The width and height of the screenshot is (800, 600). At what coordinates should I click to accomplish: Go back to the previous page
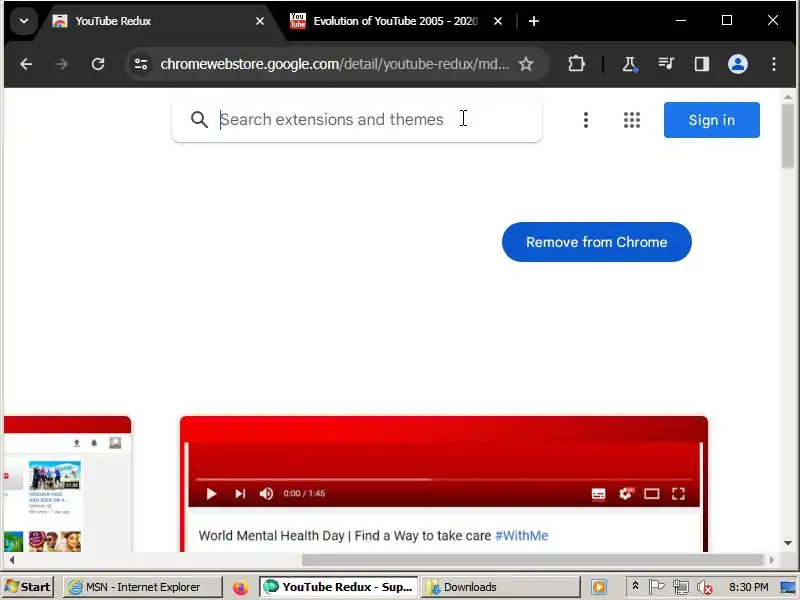[26, 64]
